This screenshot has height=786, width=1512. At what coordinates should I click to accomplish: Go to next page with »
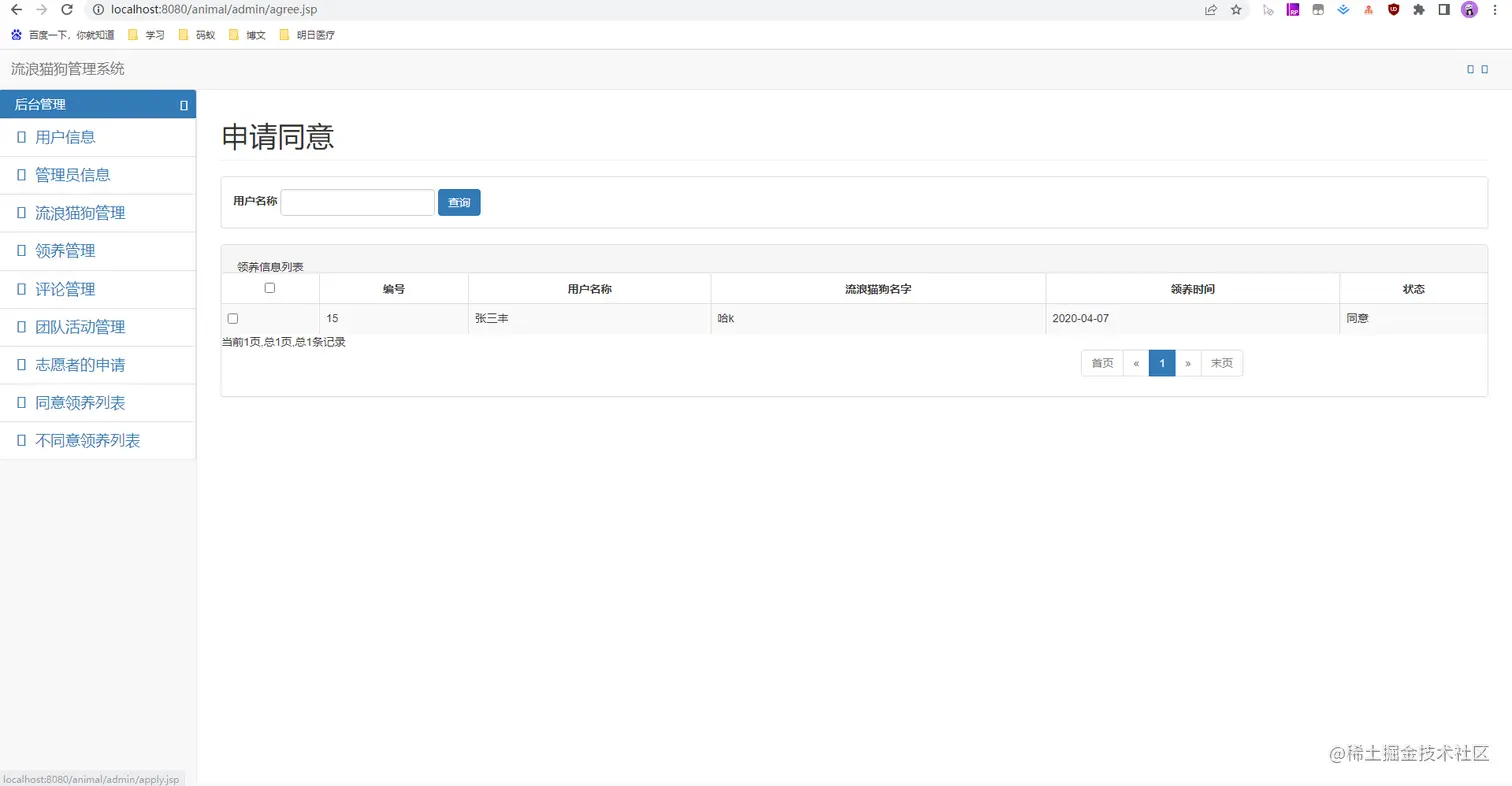click(x=1188, y=363)
